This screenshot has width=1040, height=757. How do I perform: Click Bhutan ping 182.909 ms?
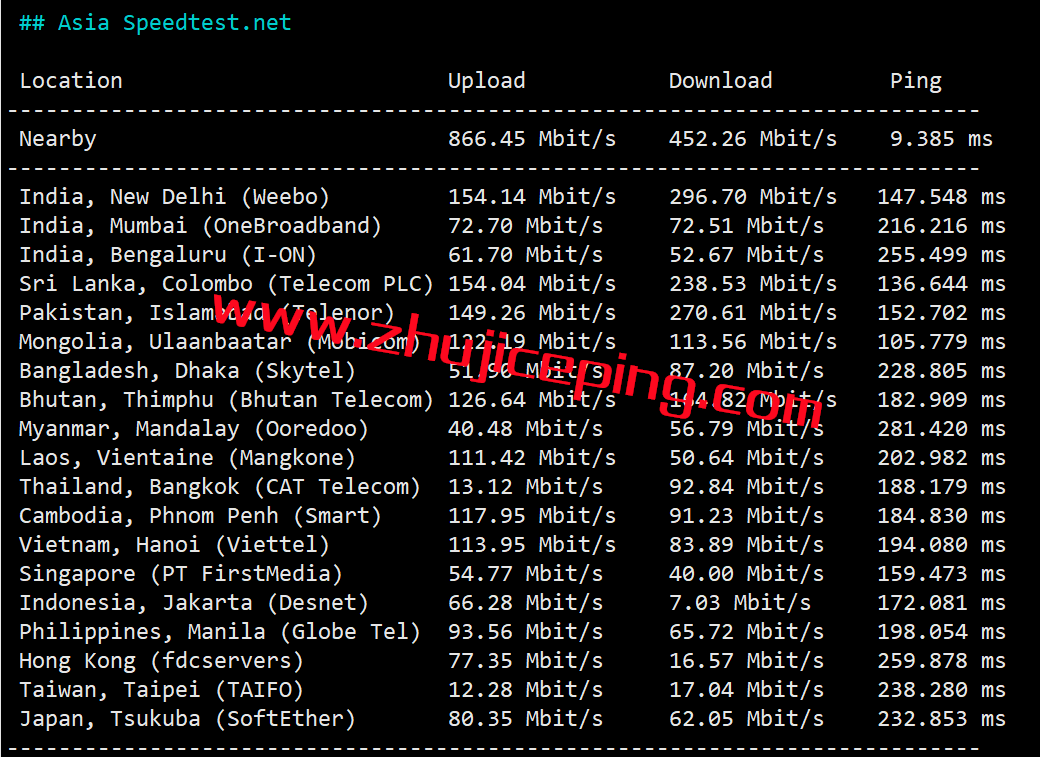click(941, 400)
